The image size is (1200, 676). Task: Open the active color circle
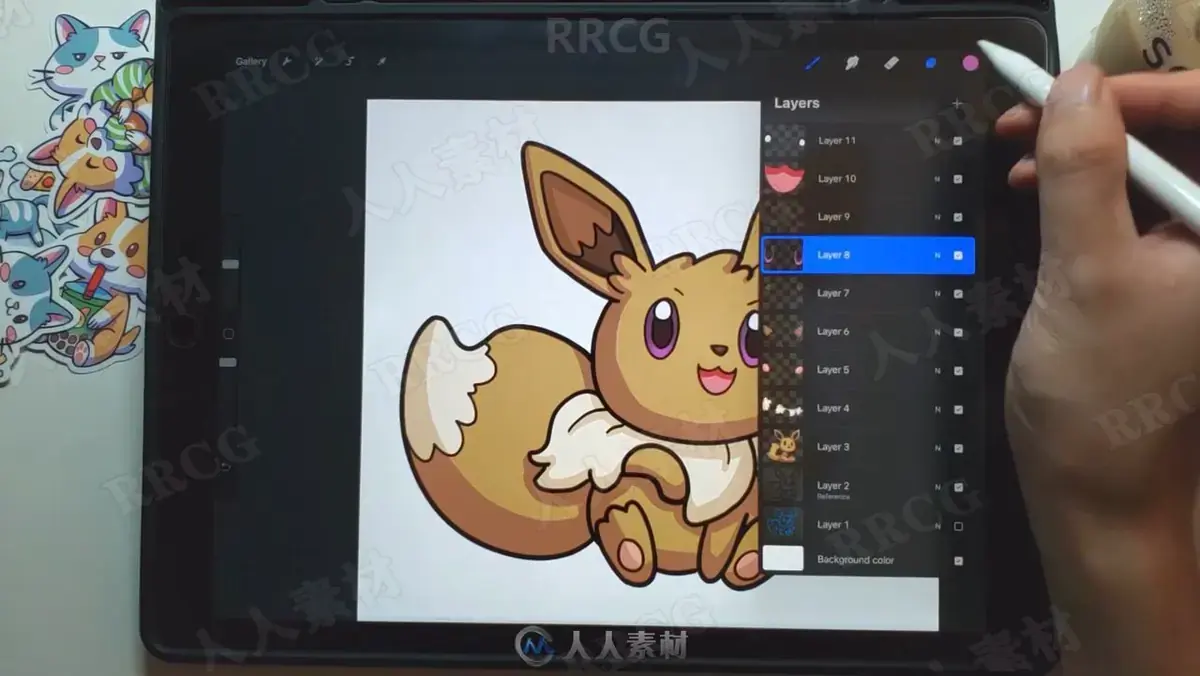(x=970, y=63)
